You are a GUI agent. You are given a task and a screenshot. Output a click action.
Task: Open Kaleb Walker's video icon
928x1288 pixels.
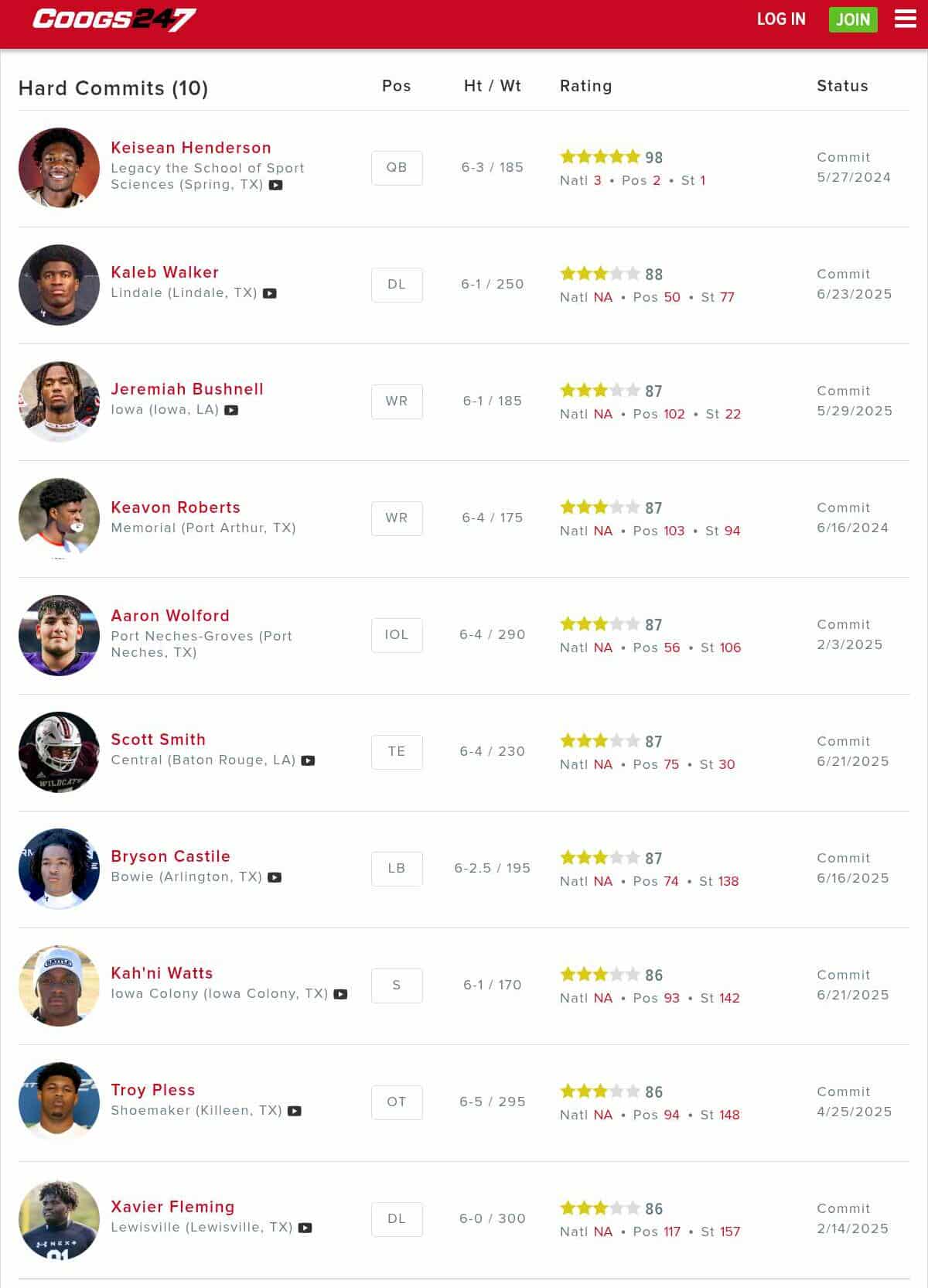(x=269, y=294)
